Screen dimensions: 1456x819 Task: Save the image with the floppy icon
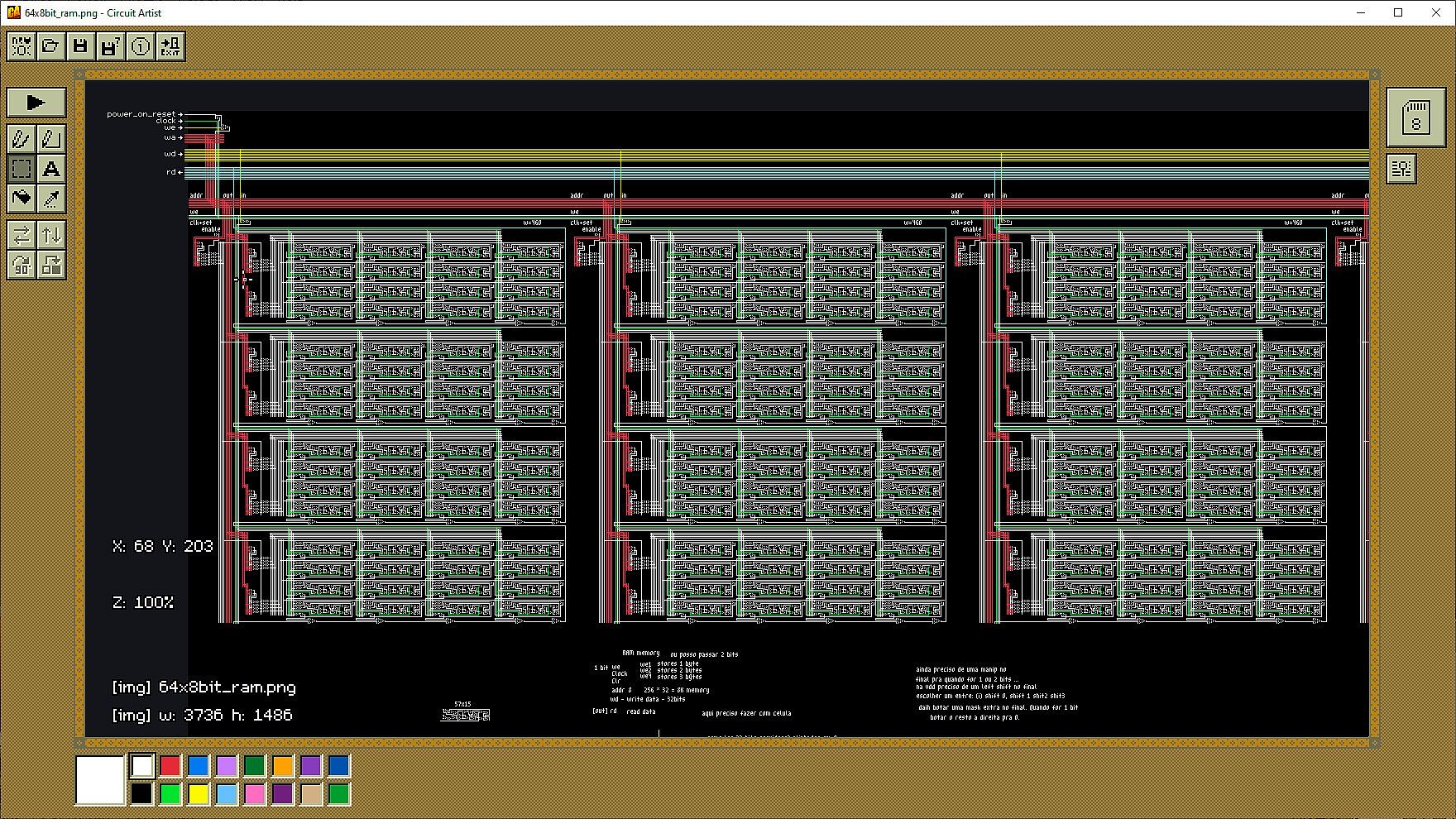click(x=80, y=46)
